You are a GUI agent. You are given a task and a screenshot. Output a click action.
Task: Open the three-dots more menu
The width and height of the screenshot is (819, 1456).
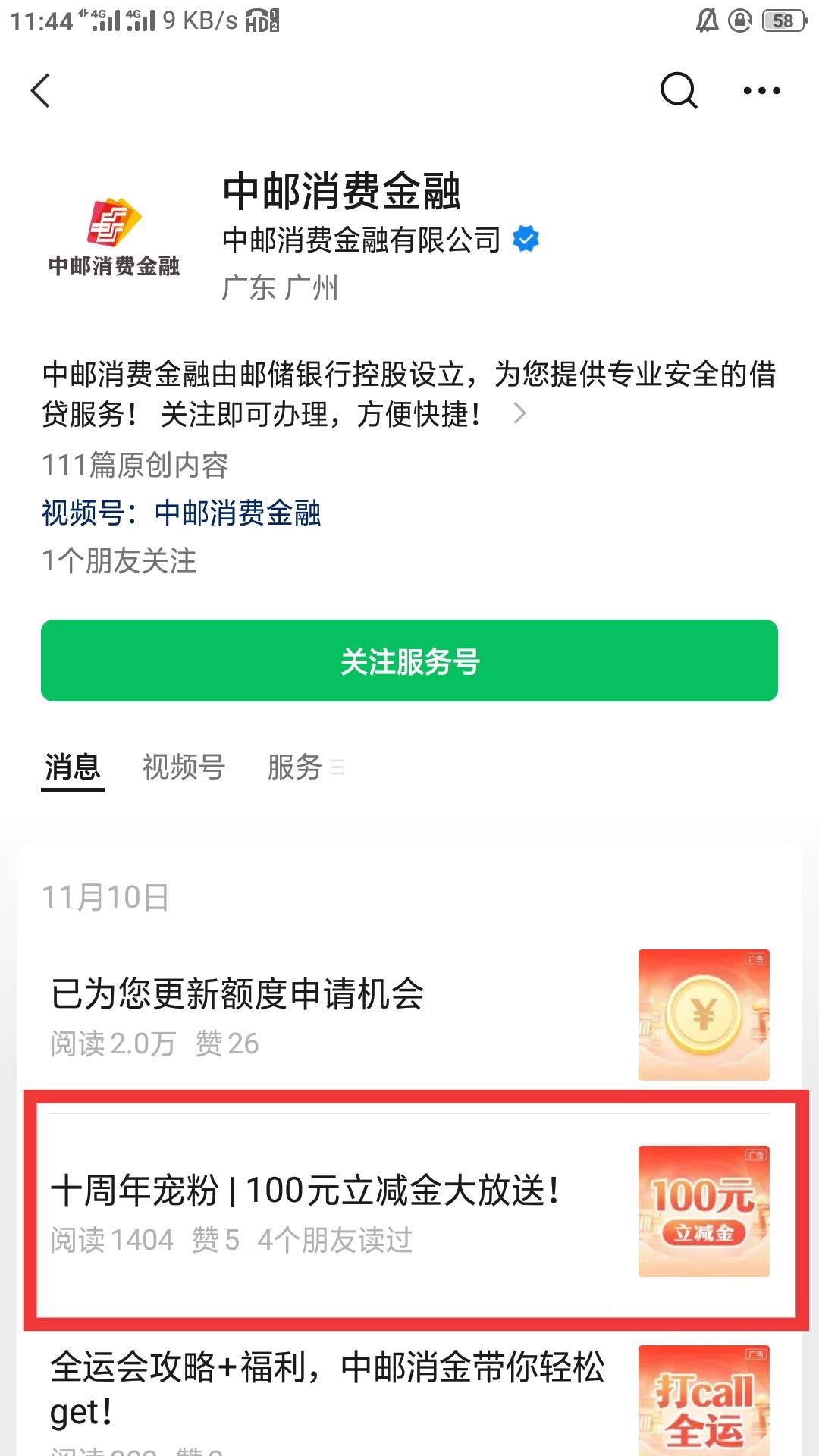point(761,91)
